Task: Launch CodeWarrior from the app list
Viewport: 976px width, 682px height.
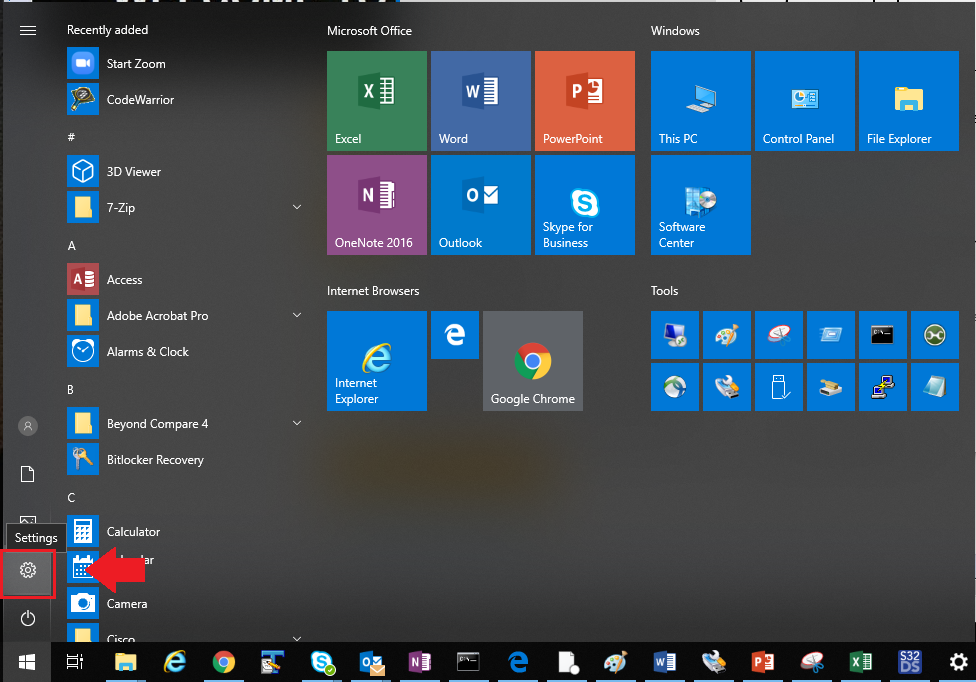Action: click(185, 100)
